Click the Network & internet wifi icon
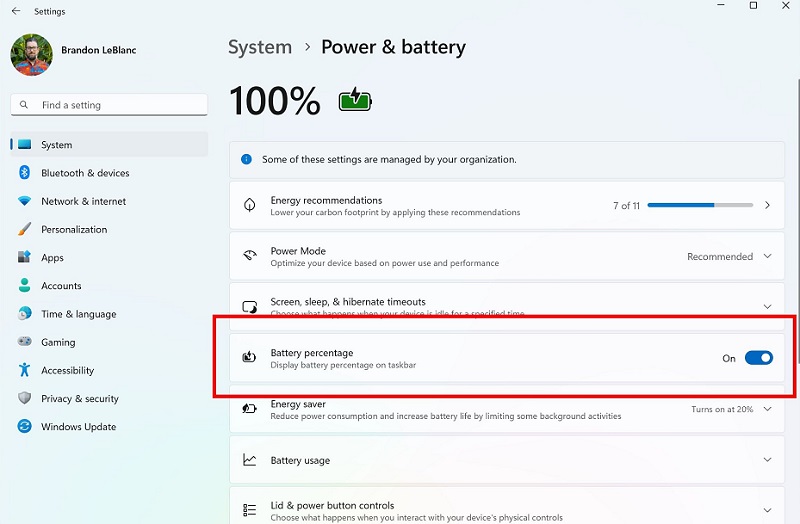Screen dimensions: 800x524 25,201
